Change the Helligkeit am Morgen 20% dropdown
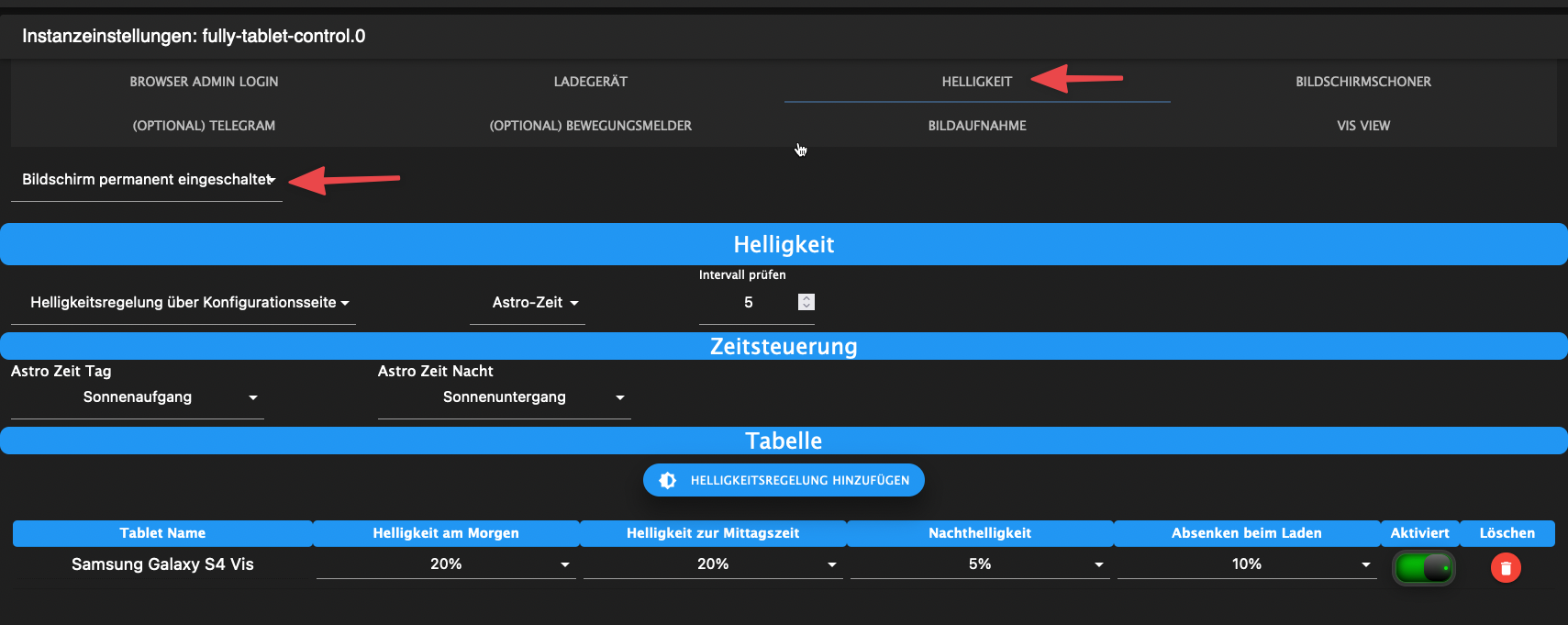The image size is (1568, 625). [x=446, y=564]
